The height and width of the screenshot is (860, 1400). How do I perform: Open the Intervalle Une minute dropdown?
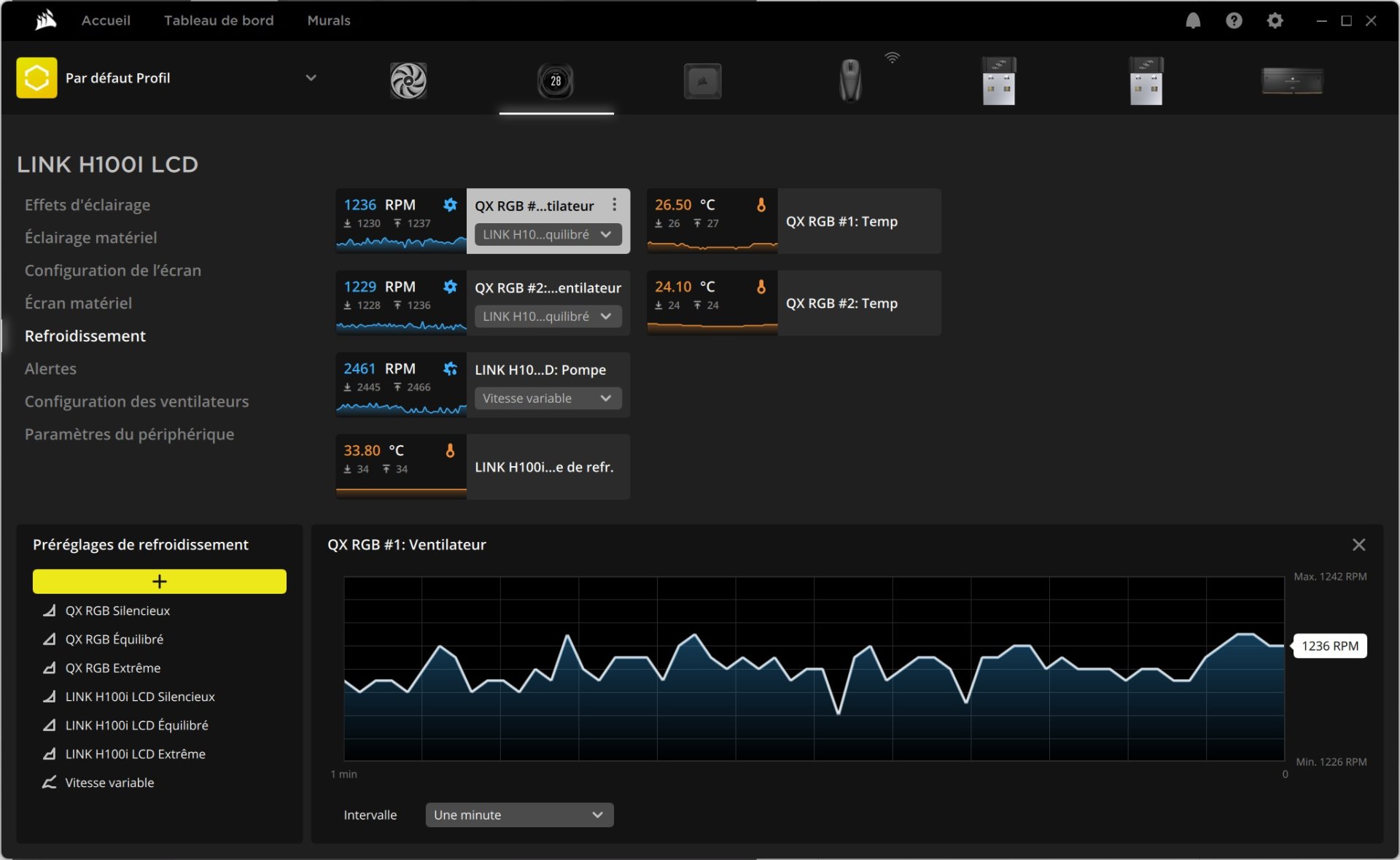[x=519, y=815]
